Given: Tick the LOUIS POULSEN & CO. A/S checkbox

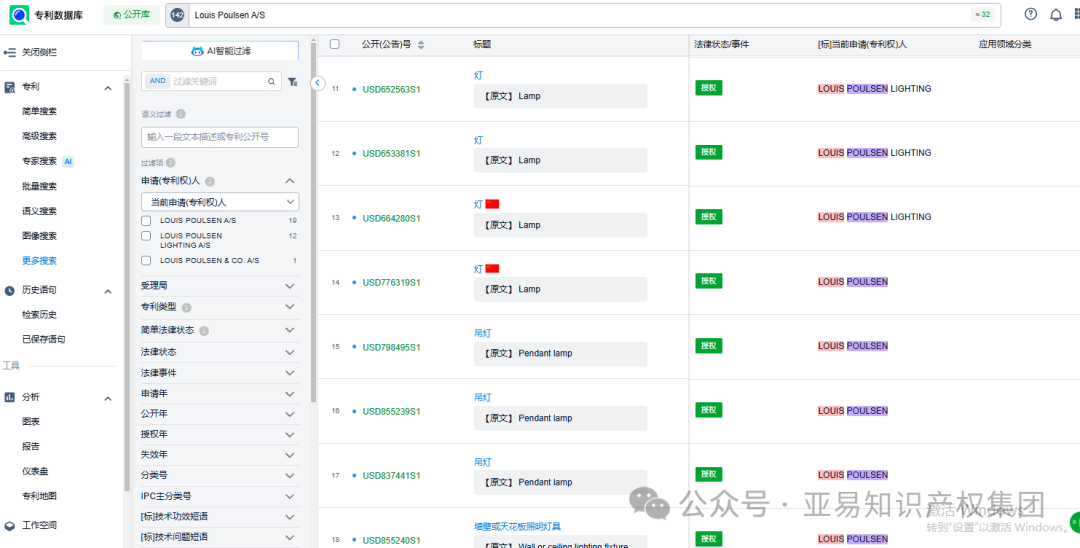Looking at the screenshot, I should click(x=146, y=261).
